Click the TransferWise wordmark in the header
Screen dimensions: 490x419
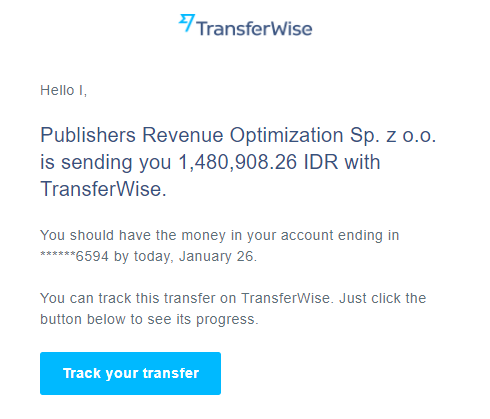point(254,28)
